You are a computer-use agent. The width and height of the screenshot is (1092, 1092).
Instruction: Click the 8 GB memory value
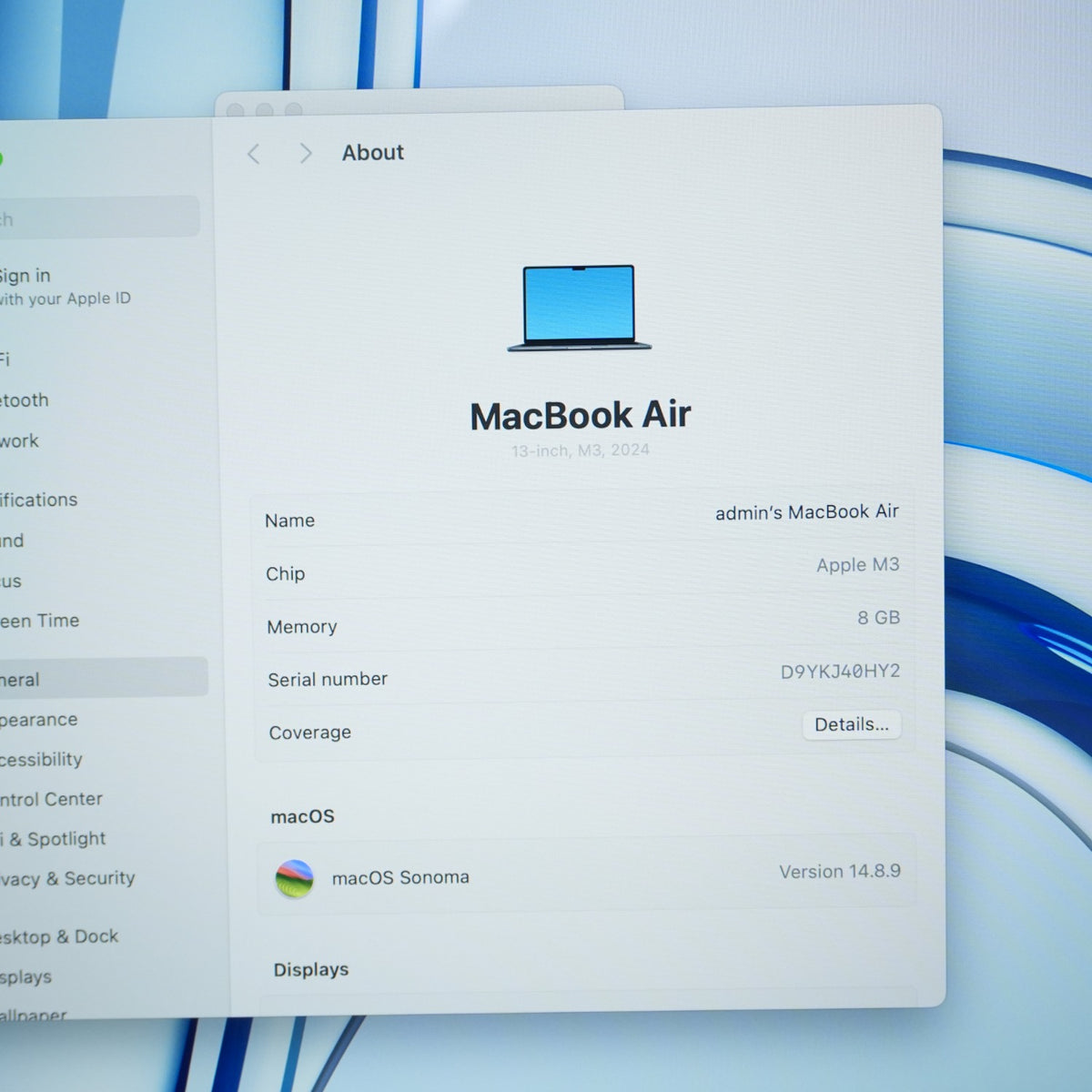point(878,618)
